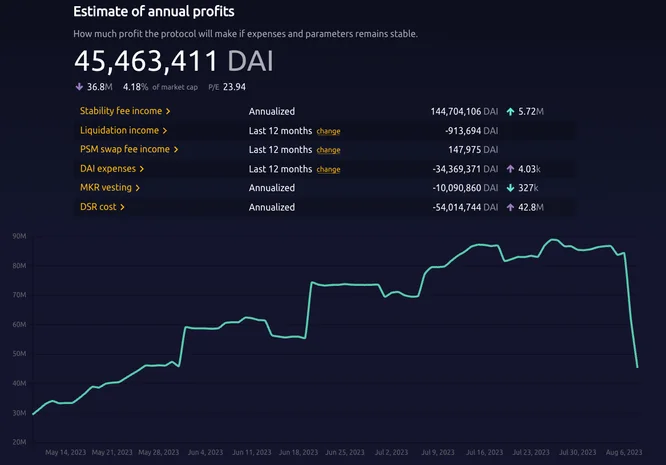Click the chart line's final drop endpoint
The width and height of the screenshot is (666, 465).
pos(638,367)
